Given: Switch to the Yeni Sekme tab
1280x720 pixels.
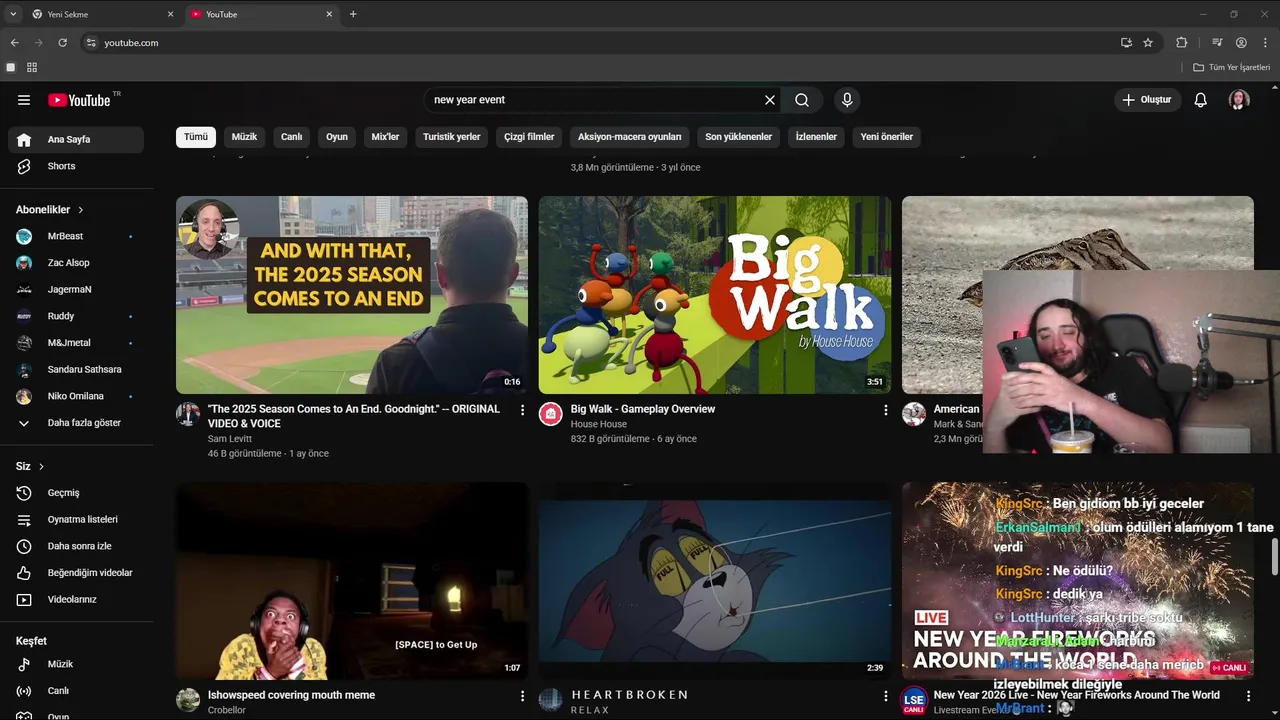Looking at the screenshot, I should (x=102, y=14).
